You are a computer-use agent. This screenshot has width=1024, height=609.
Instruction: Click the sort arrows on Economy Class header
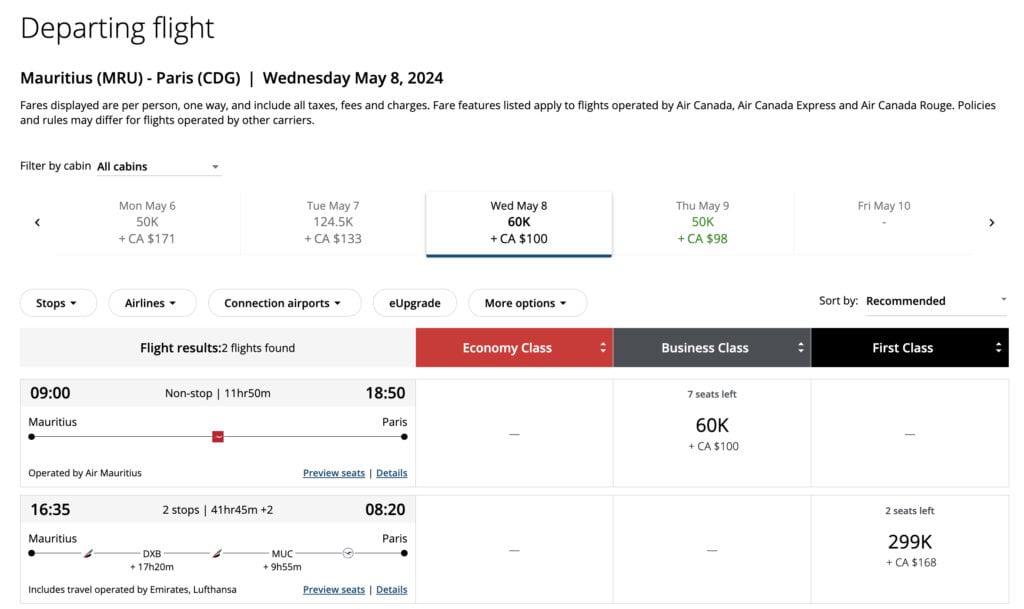(x=602, y=347)
